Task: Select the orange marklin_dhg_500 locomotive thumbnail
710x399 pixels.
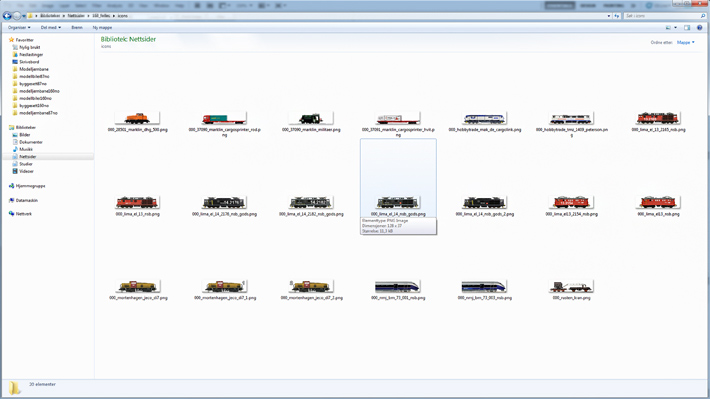Action: pos(137,118)
